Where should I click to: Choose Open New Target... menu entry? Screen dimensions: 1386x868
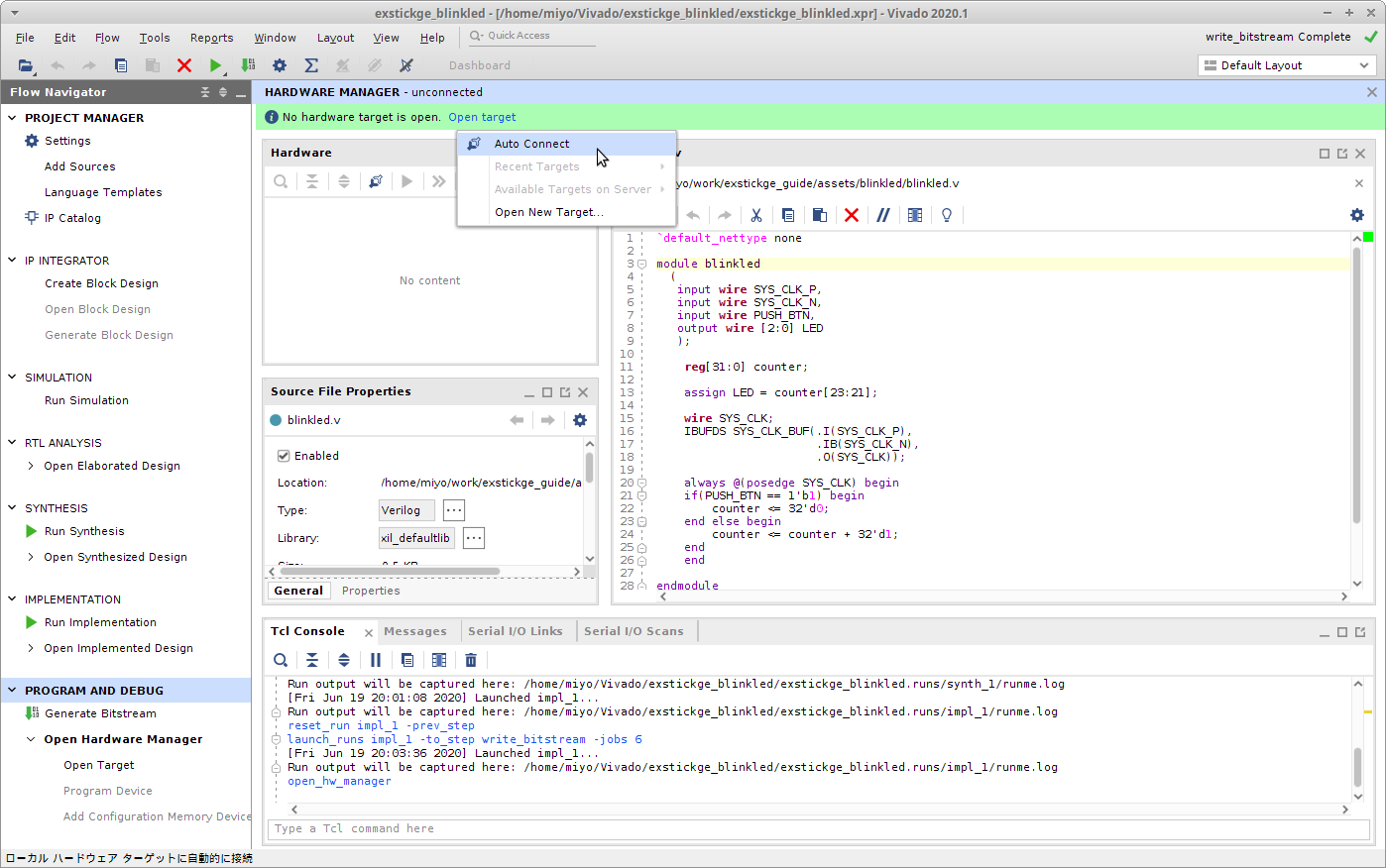[x=566, y=212]
